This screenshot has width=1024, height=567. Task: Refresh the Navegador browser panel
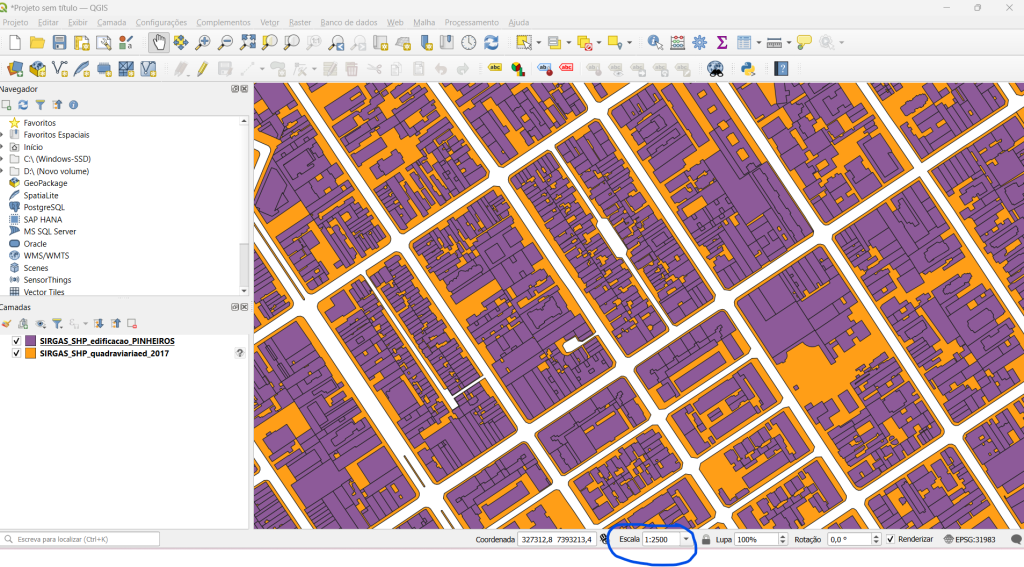[x=23, y=105]
